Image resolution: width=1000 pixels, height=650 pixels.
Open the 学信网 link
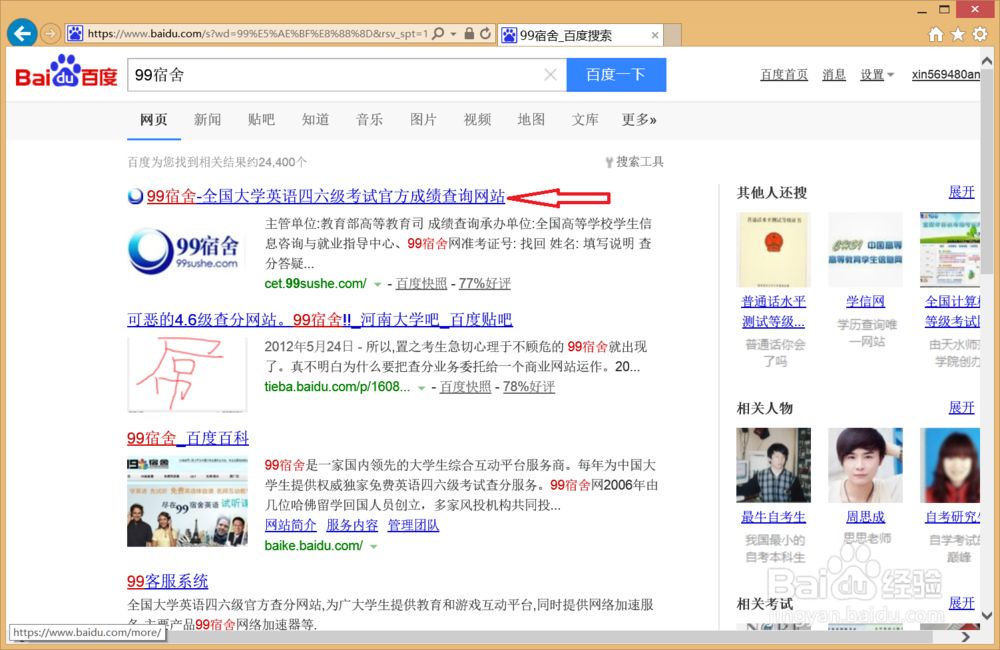click(865, 301)
